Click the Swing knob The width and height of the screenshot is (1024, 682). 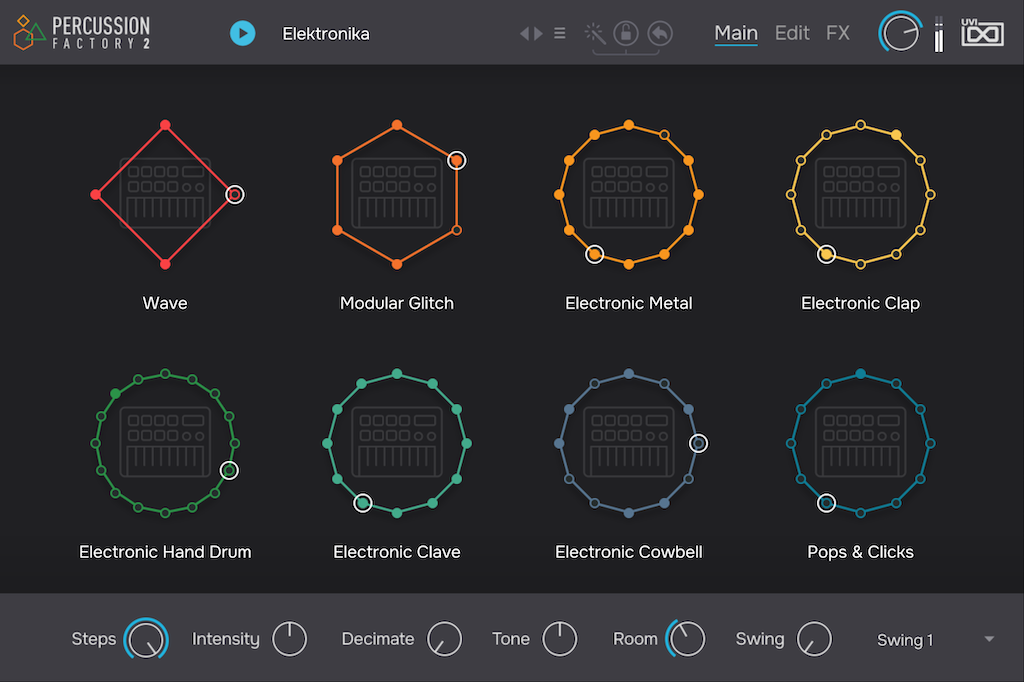tap(814, 639)
